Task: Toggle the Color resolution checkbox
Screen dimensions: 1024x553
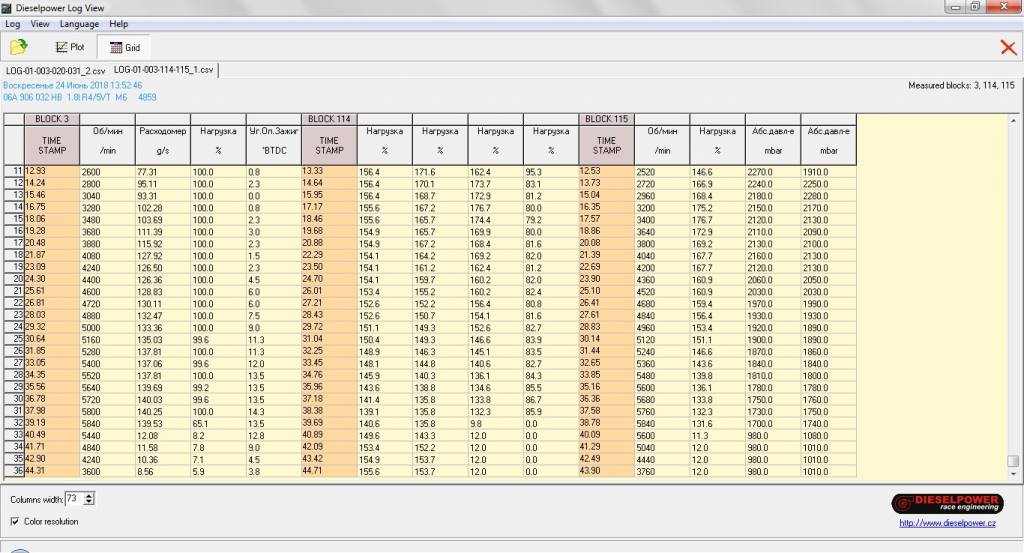Action: click(x=15, y=521)
